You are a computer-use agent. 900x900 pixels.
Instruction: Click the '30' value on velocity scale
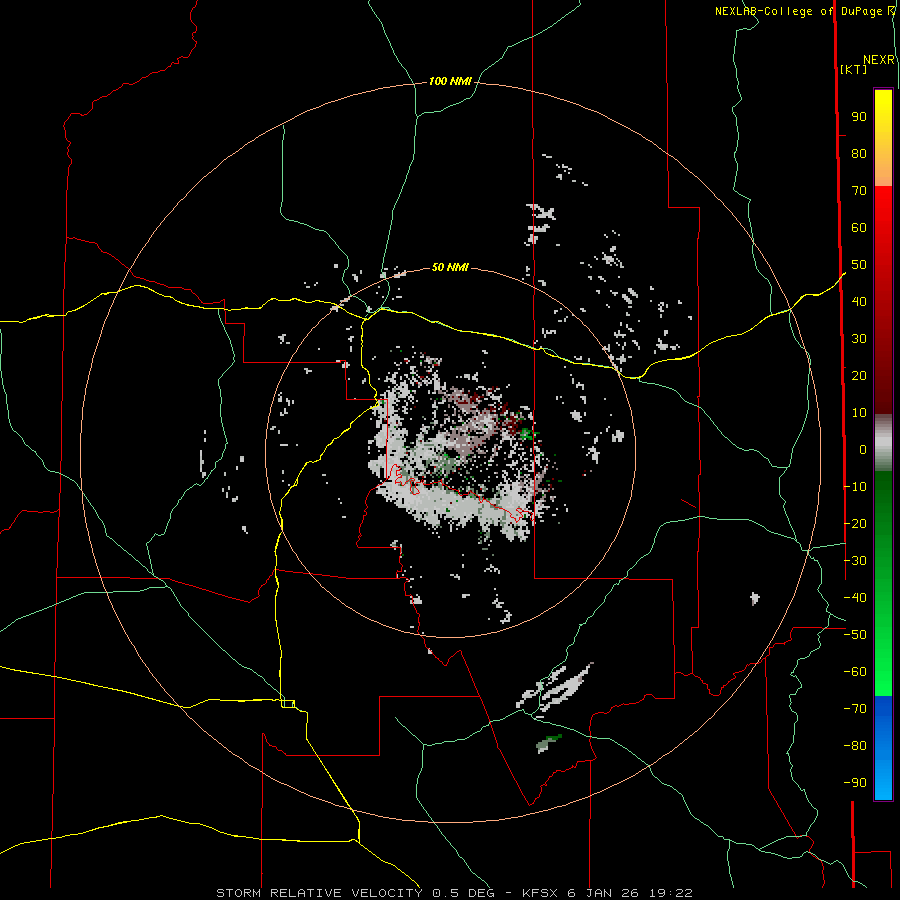859,339
